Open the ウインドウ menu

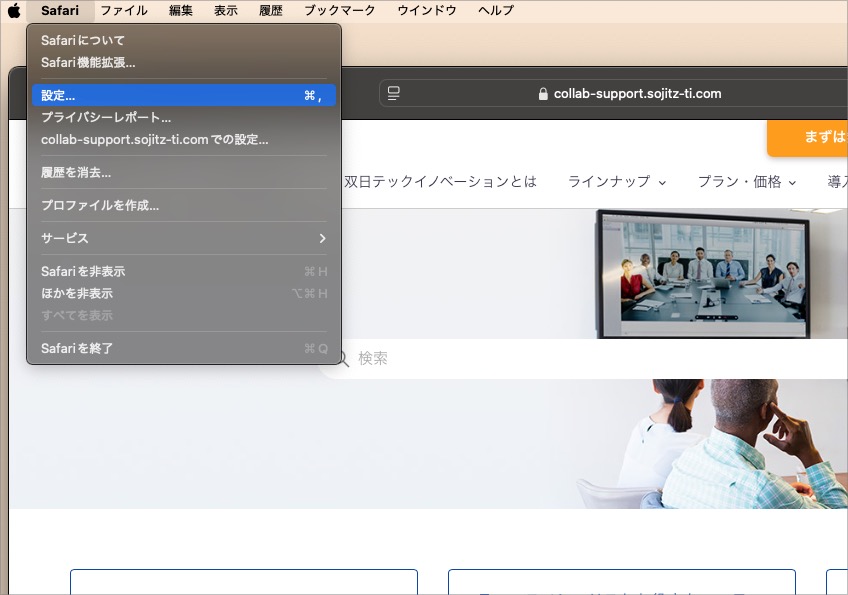(x=426, y=10)
